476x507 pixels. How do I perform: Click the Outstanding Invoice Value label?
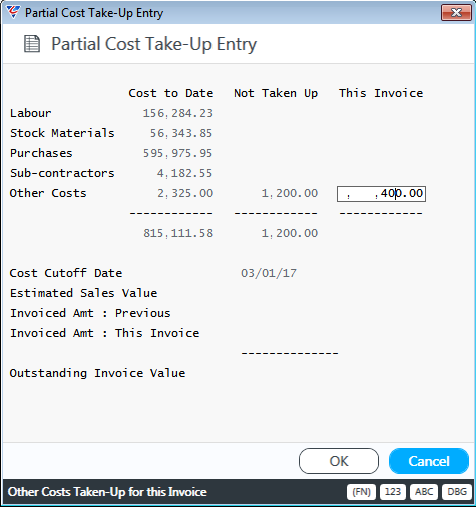pyautogui.click(x=97, y=373)
